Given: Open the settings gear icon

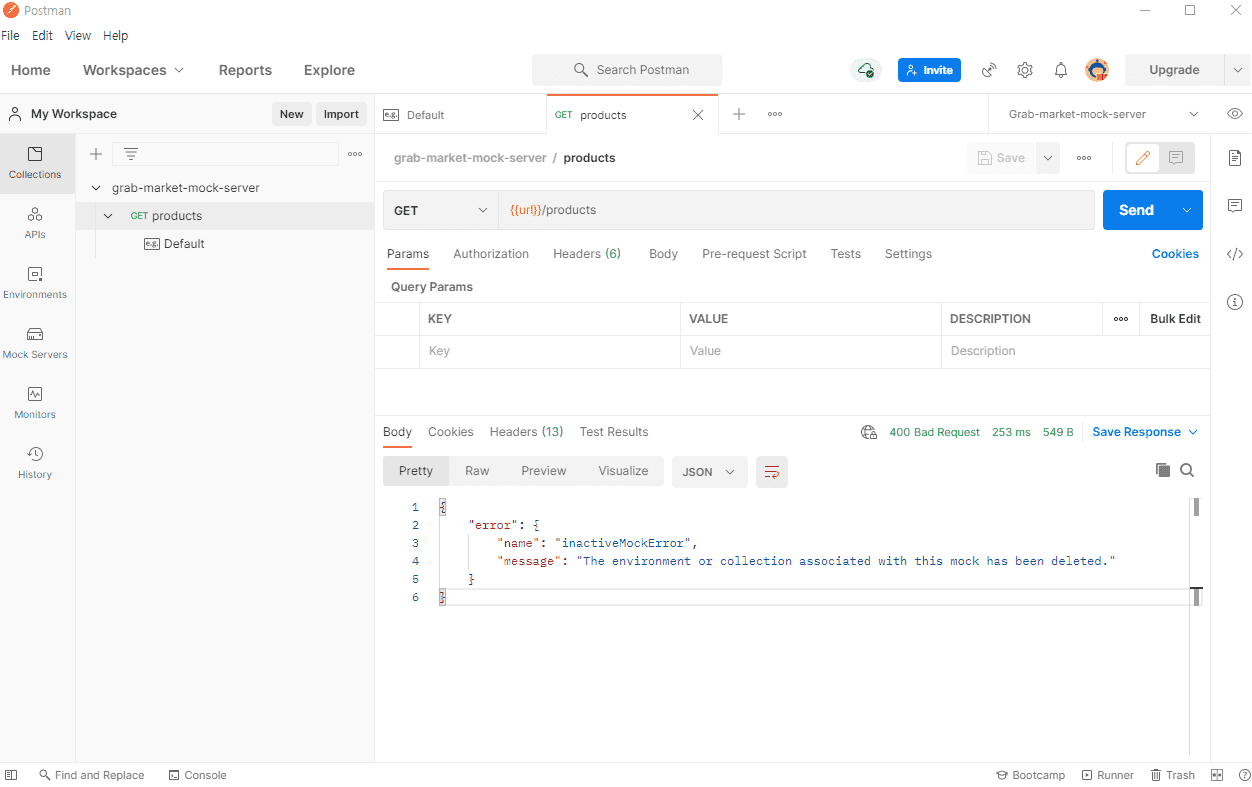Looking at the screenshot, I should click(1025, 70).
